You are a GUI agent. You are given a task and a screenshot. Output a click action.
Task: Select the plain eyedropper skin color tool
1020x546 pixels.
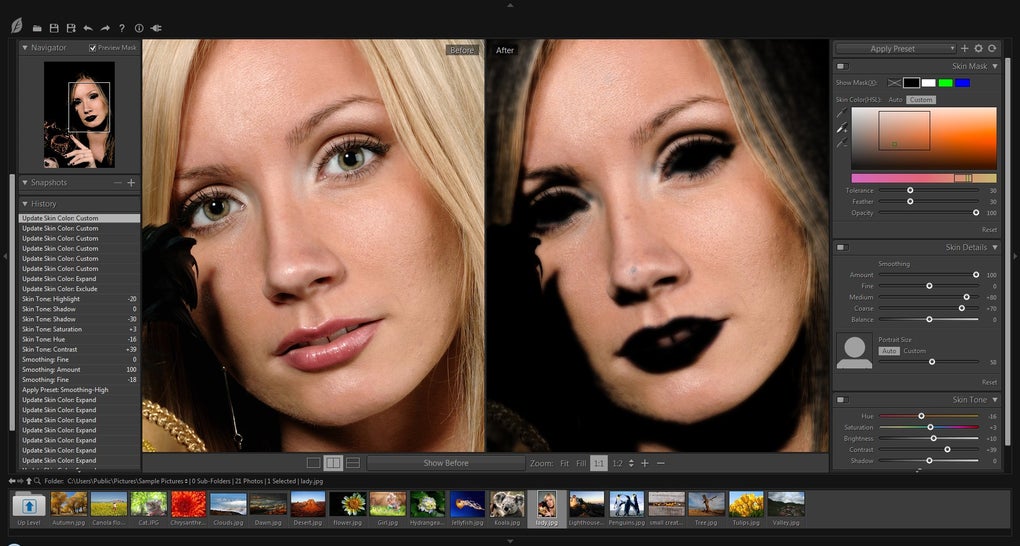click(842, 113)
